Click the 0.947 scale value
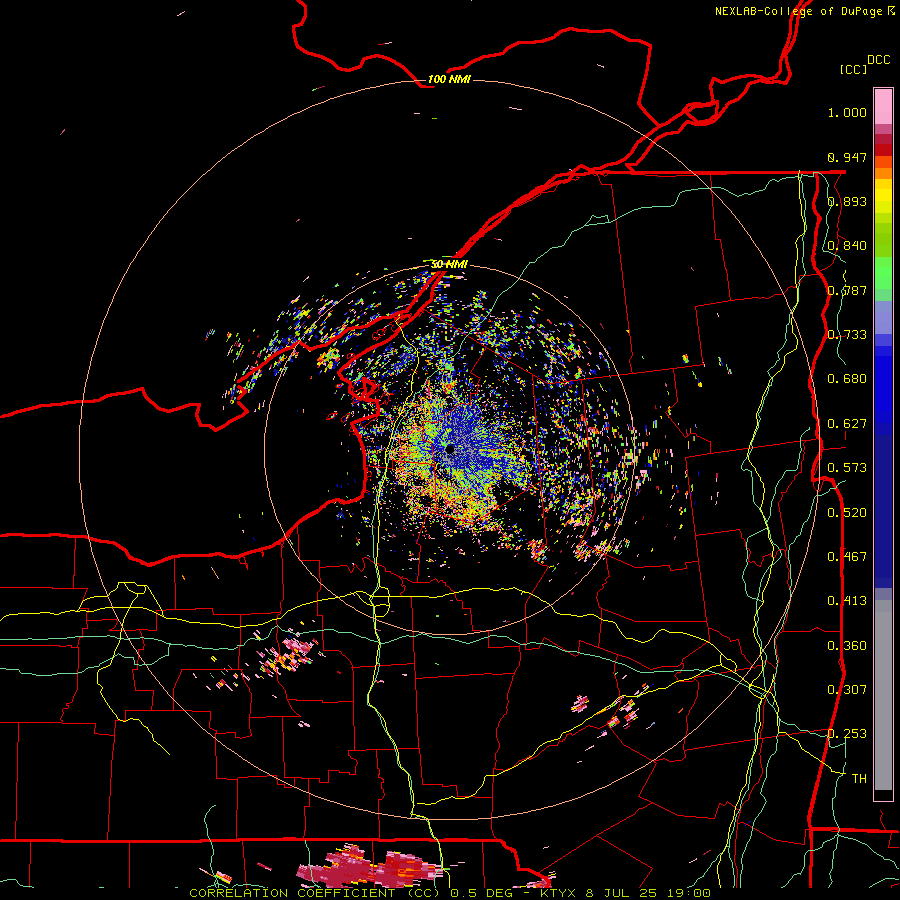The image size is (900, 900). pyautogui.click(x=847, y=157)
